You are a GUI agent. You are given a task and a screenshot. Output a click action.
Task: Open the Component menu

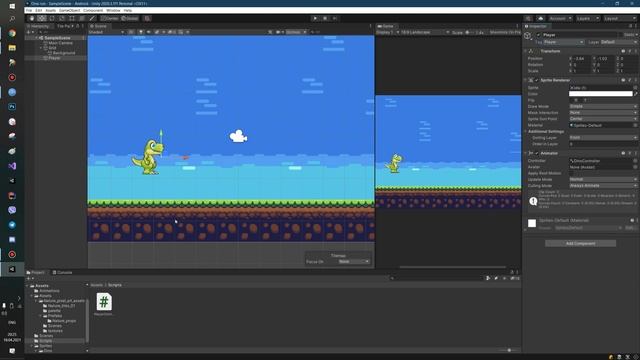(x=93, y=10)
